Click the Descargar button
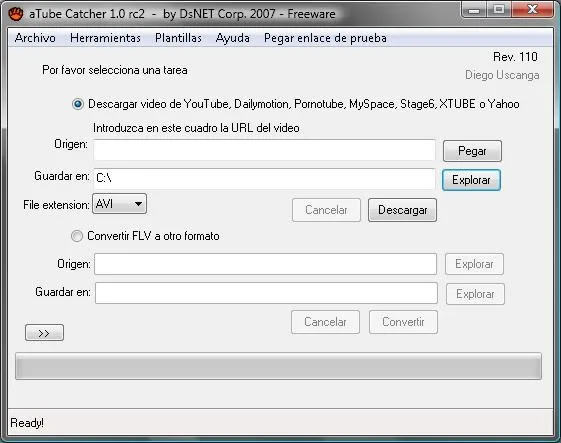The width and height of the screenshot is (561, 443). click(403, 210)
